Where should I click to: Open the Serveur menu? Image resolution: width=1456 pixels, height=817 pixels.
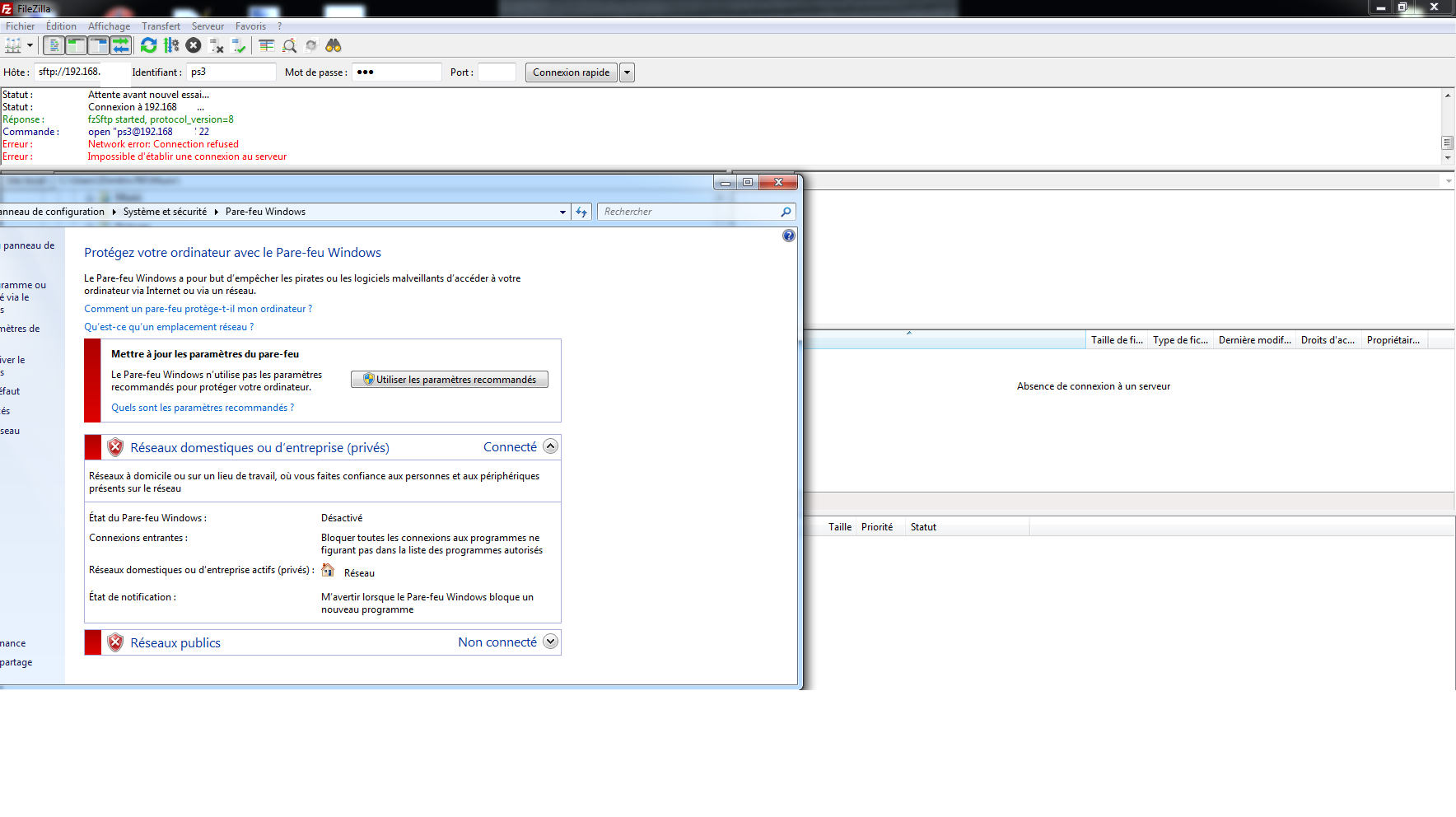[208, 26]
